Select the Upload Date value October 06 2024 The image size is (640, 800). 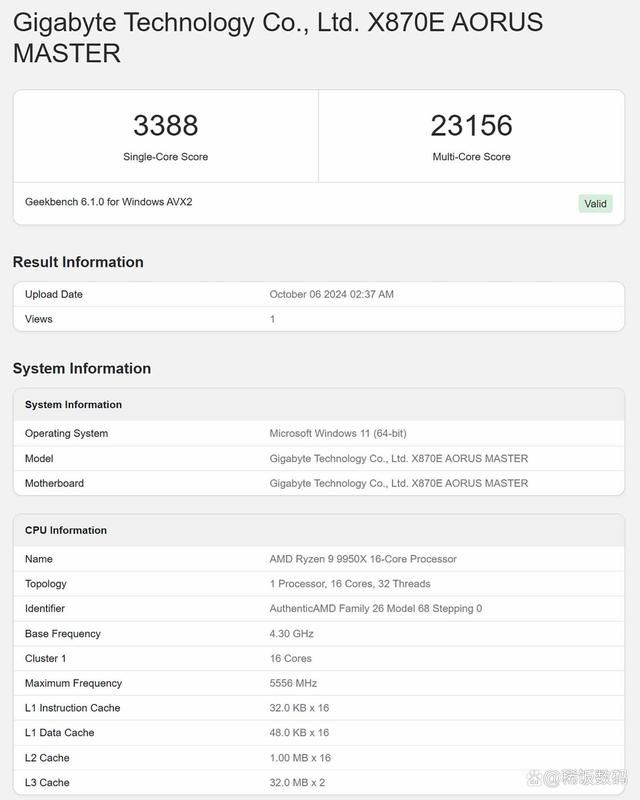331,294
